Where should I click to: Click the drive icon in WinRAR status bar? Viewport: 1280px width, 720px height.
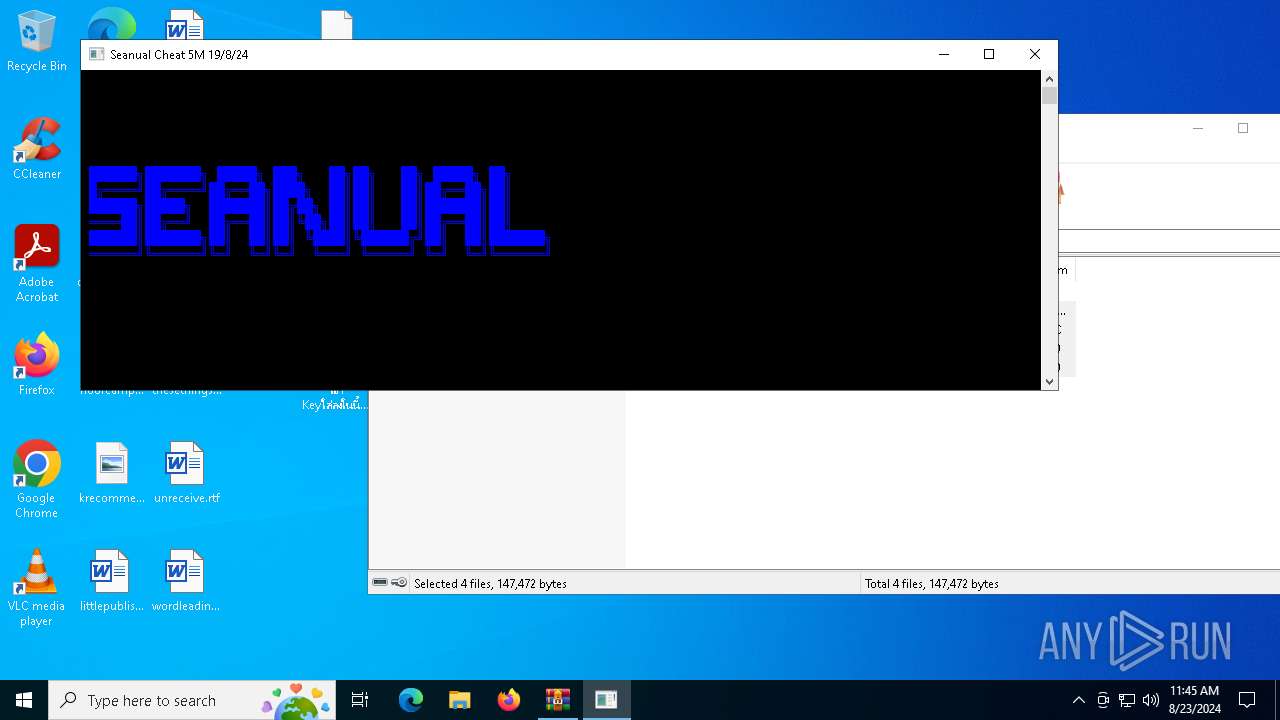380,583
